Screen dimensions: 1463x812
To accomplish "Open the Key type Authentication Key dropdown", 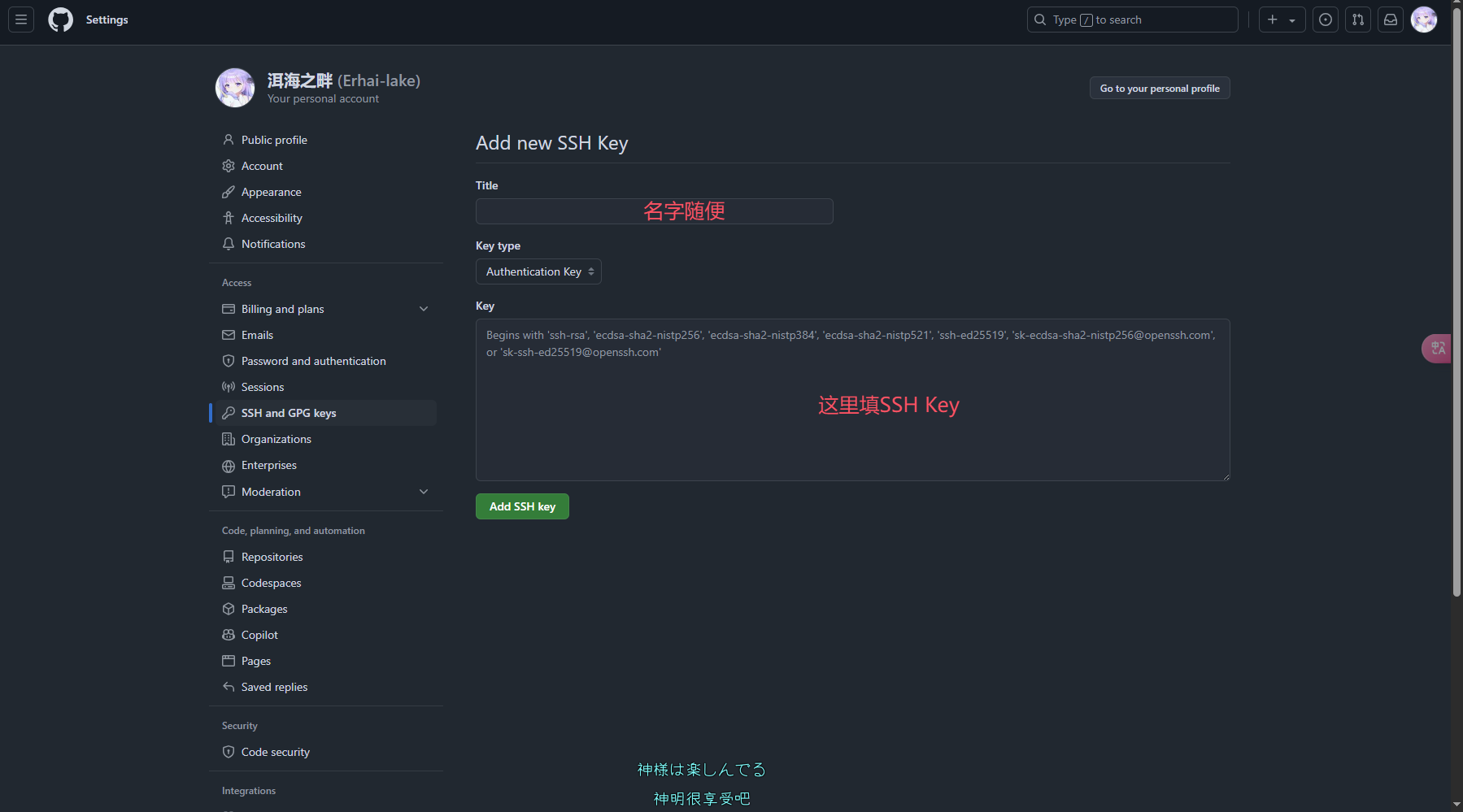I will (x=538, y=271).
